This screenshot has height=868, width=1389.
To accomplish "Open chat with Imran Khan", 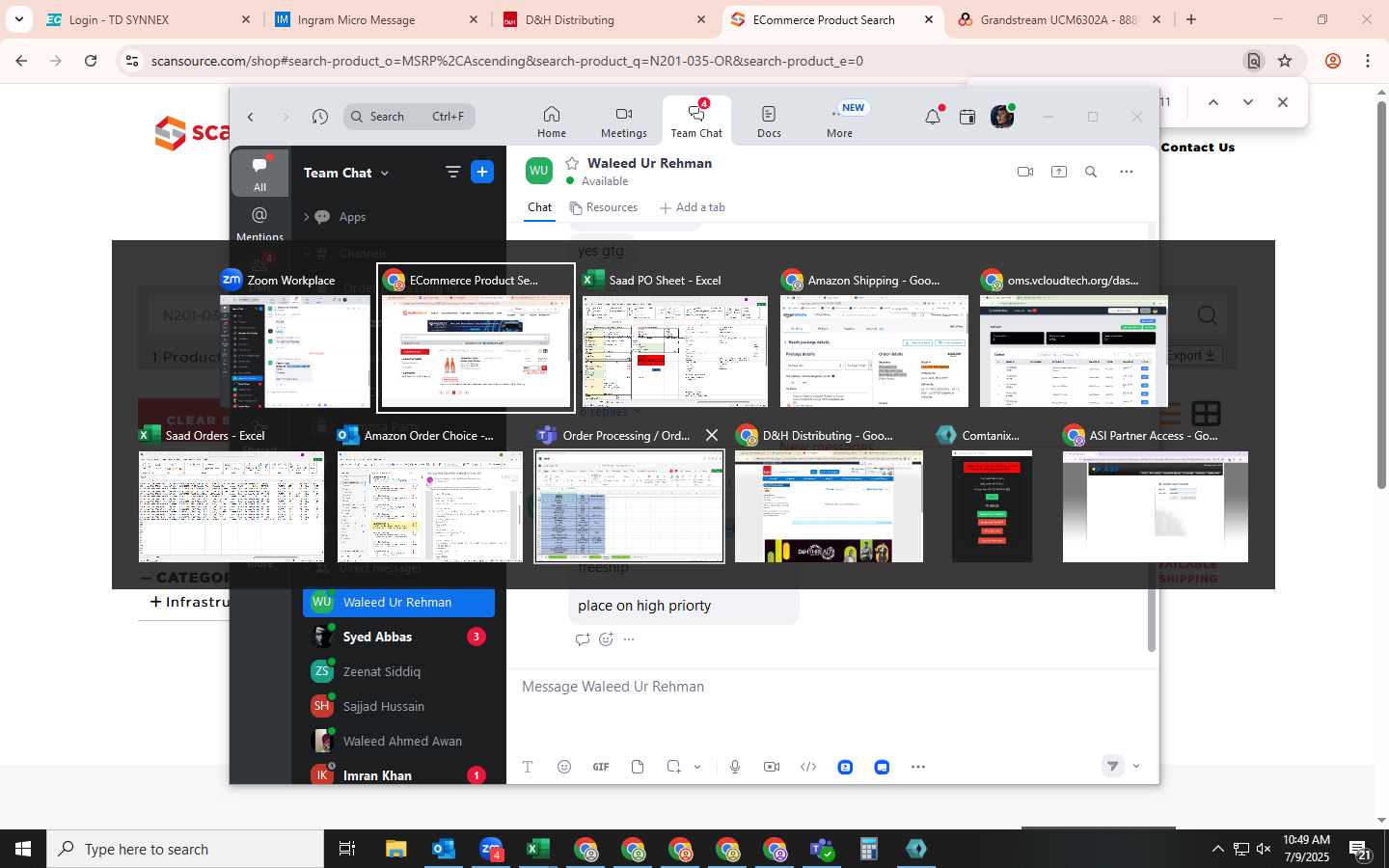I will [398, 775].
